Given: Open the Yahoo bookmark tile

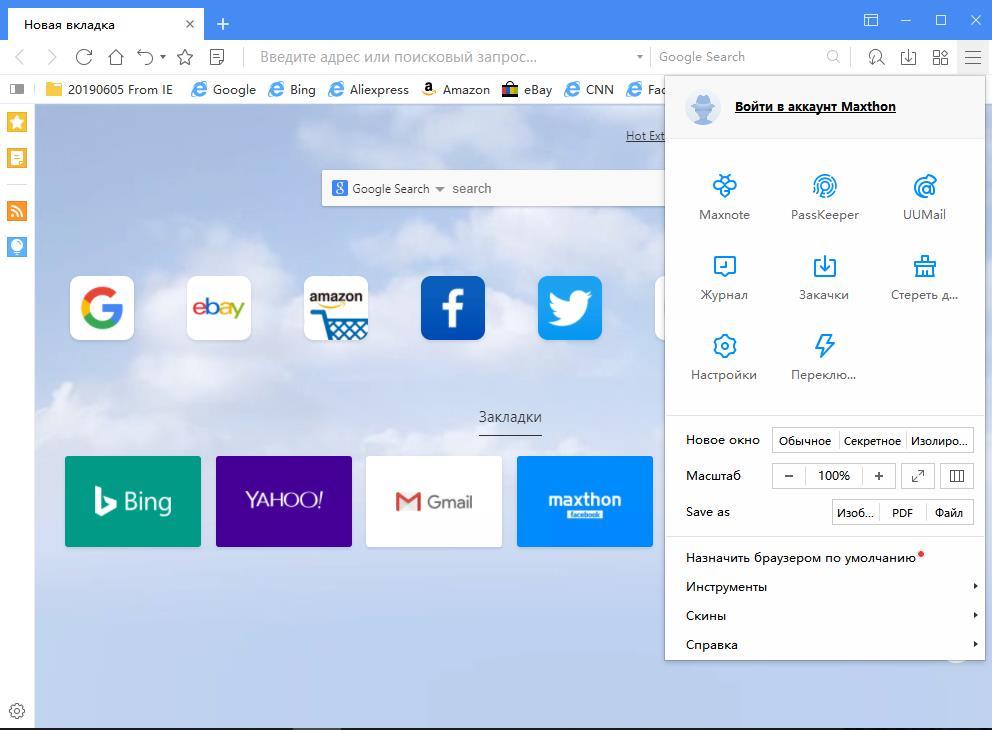Looking at the screenshot, I should pyautogui.click(x=284, y=502).
